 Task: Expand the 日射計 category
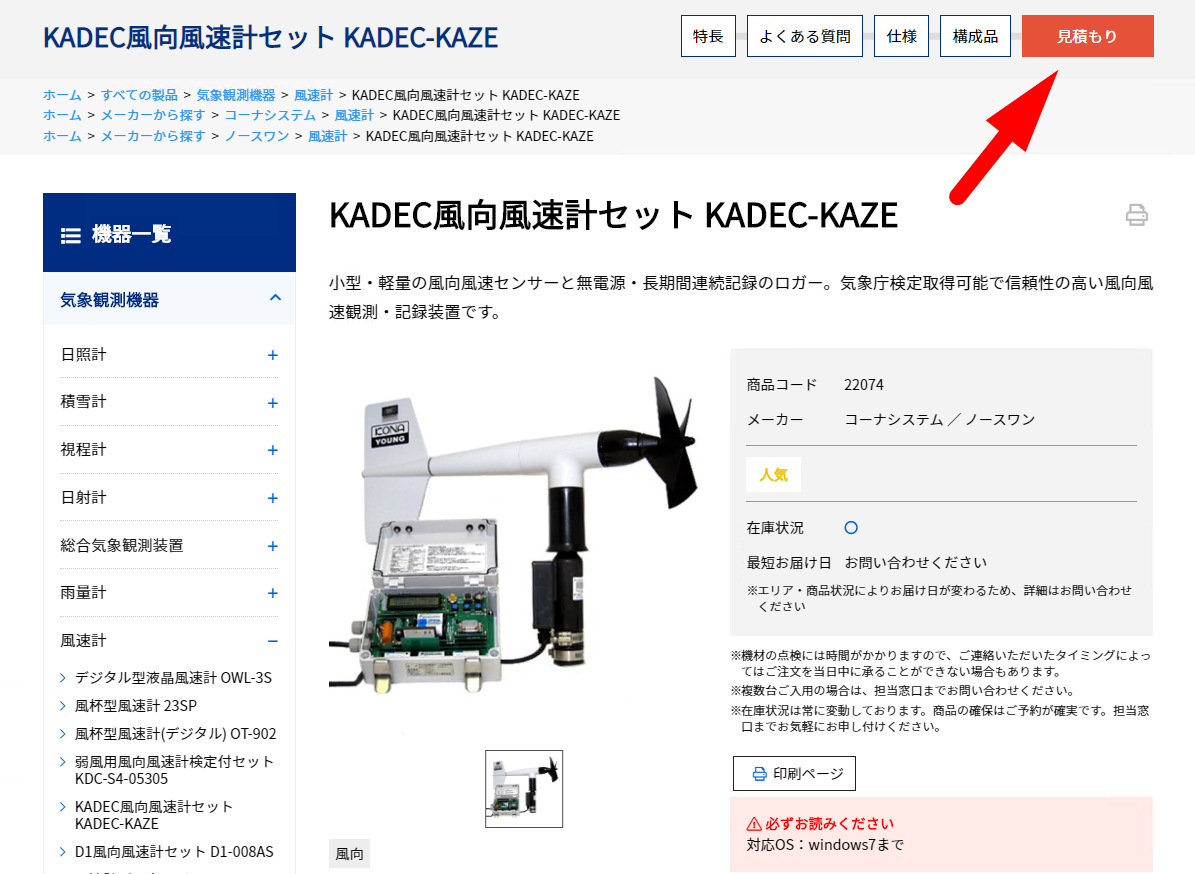[271, 496]
